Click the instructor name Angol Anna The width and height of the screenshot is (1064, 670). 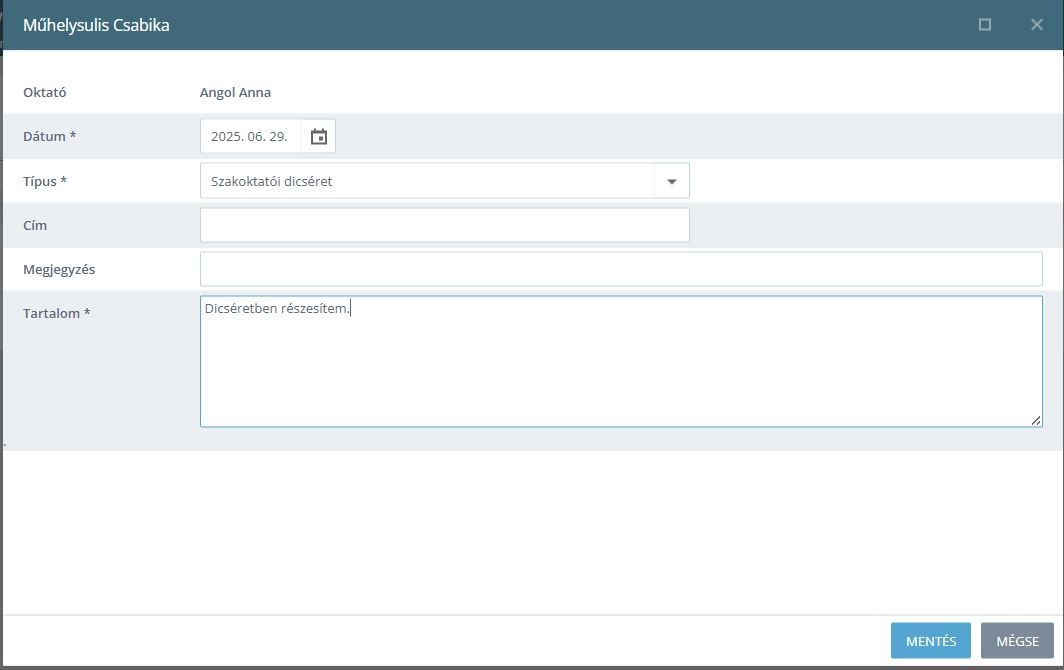(235, 92)
